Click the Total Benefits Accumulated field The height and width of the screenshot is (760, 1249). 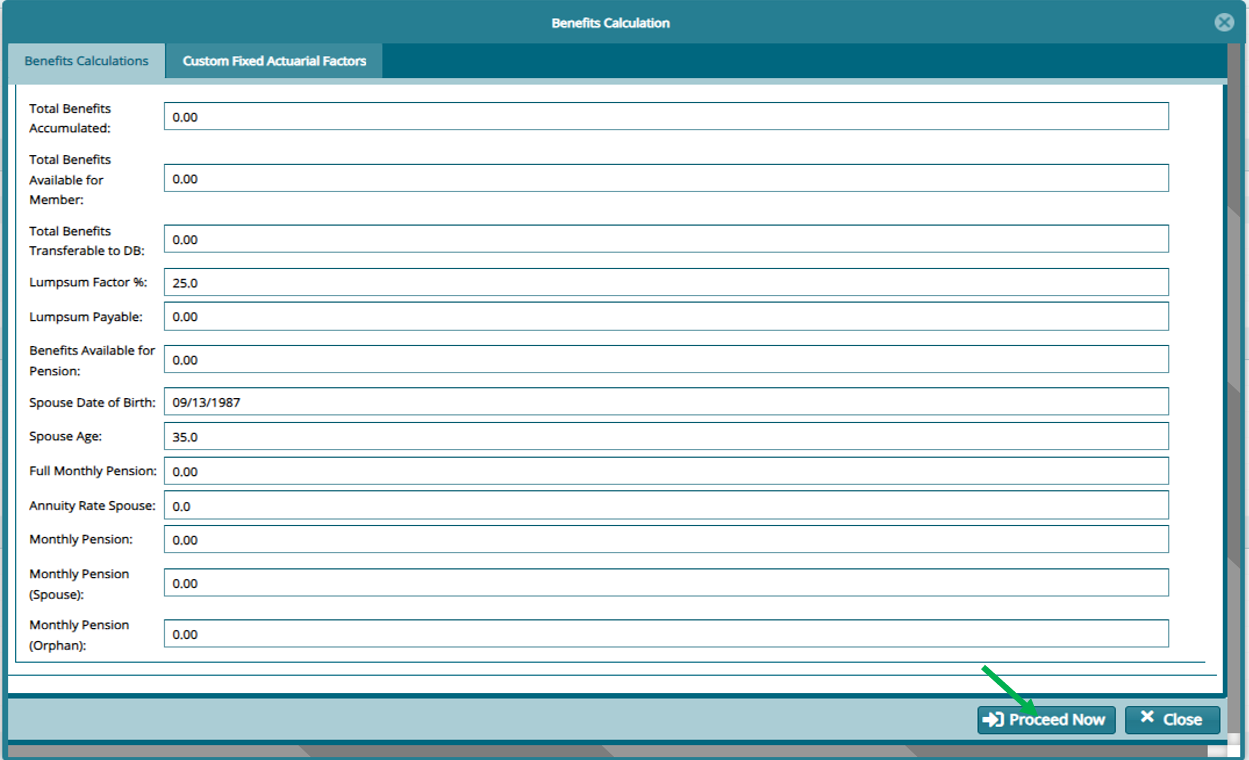pyautogui.click(x=666, y=117)
